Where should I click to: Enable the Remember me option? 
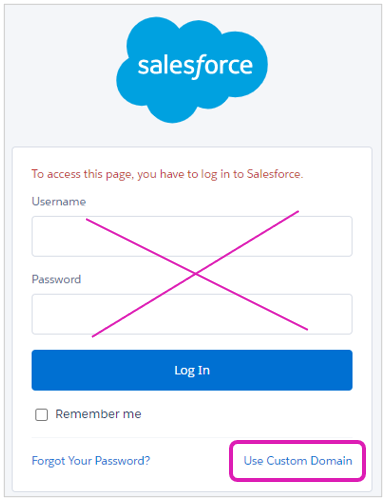41,415
